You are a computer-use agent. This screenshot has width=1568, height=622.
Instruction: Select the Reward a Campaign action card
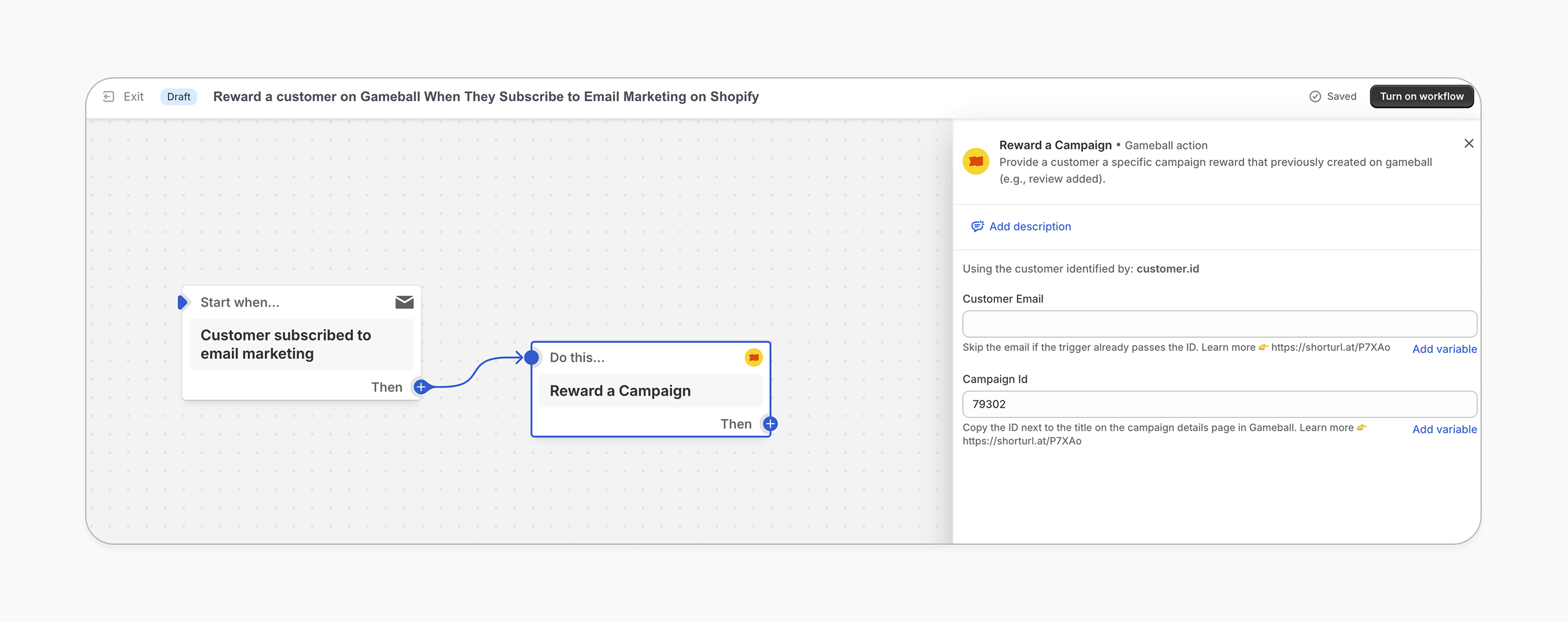click(620, 391)
